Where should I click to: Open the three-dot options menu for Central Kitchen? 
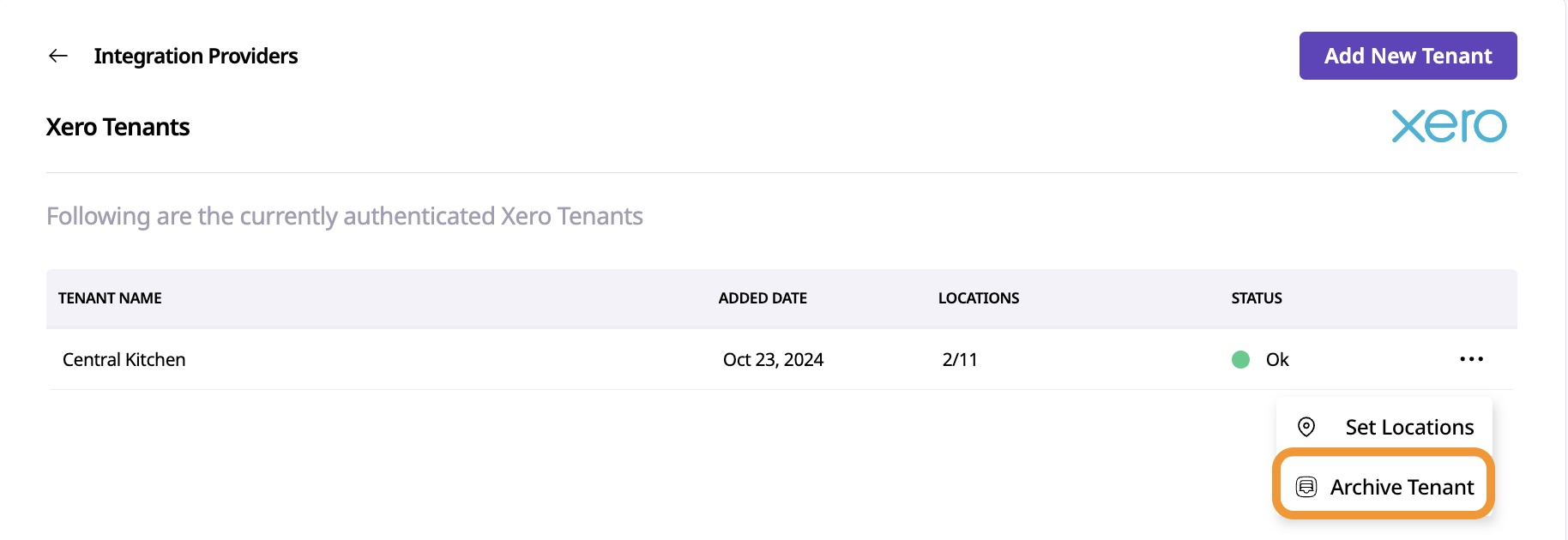coord(1471,359)
